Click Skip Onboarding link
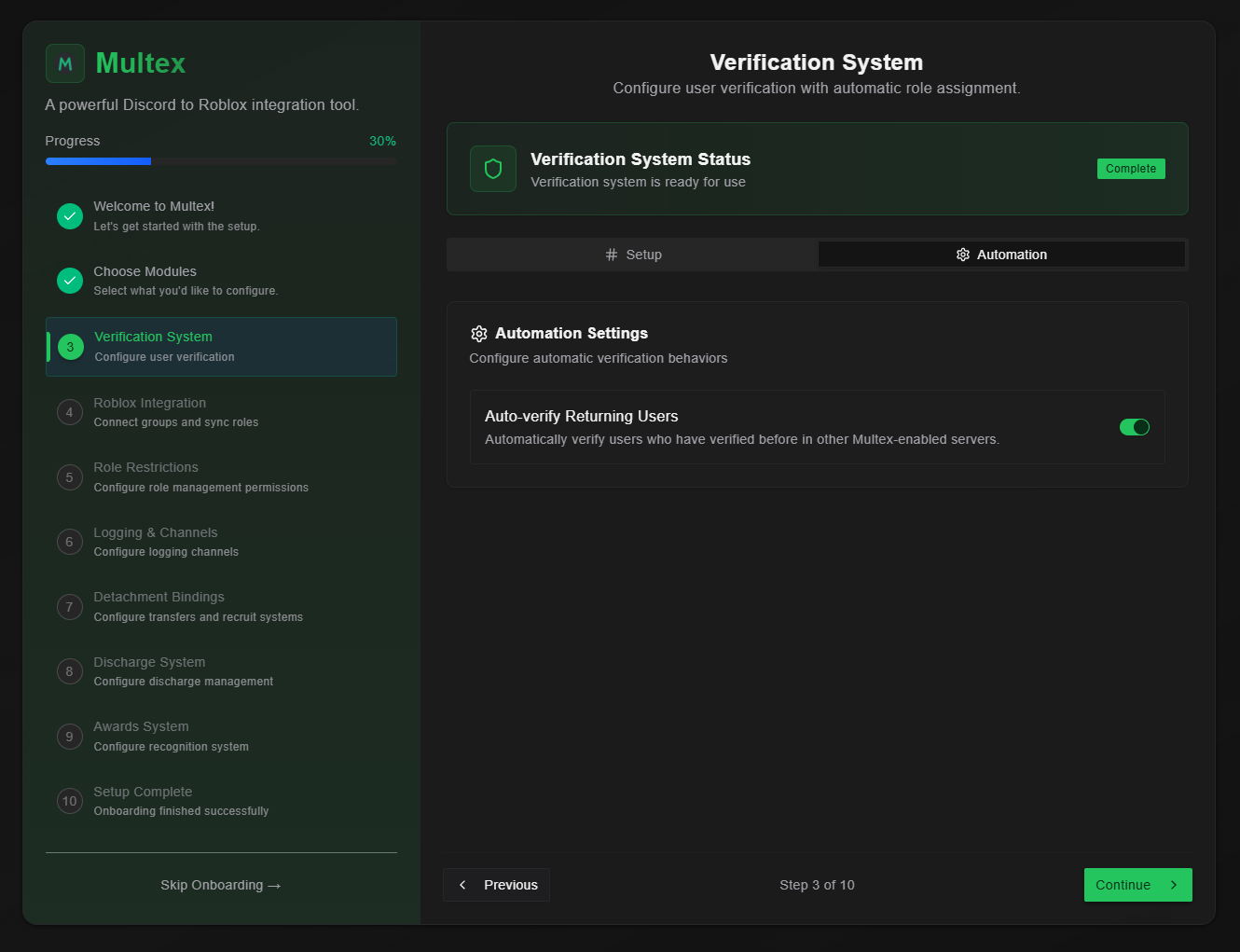 click(221, 885)
